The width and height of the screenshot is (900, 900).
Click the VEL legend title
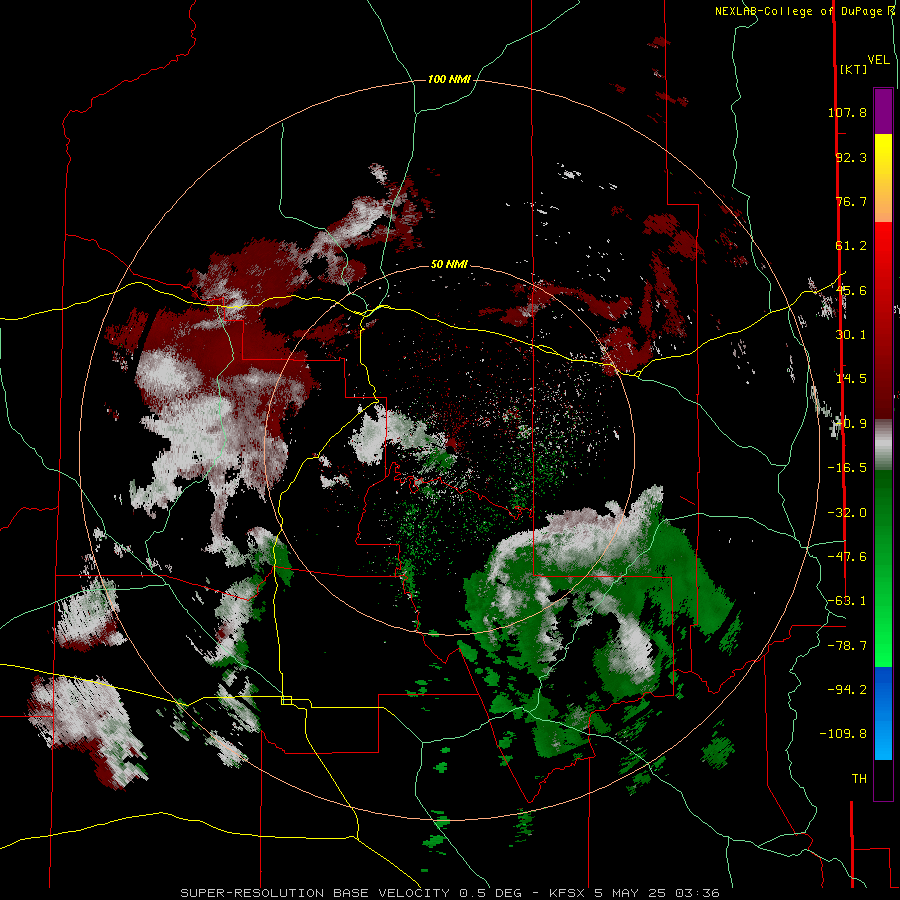[x=878, y=60]
